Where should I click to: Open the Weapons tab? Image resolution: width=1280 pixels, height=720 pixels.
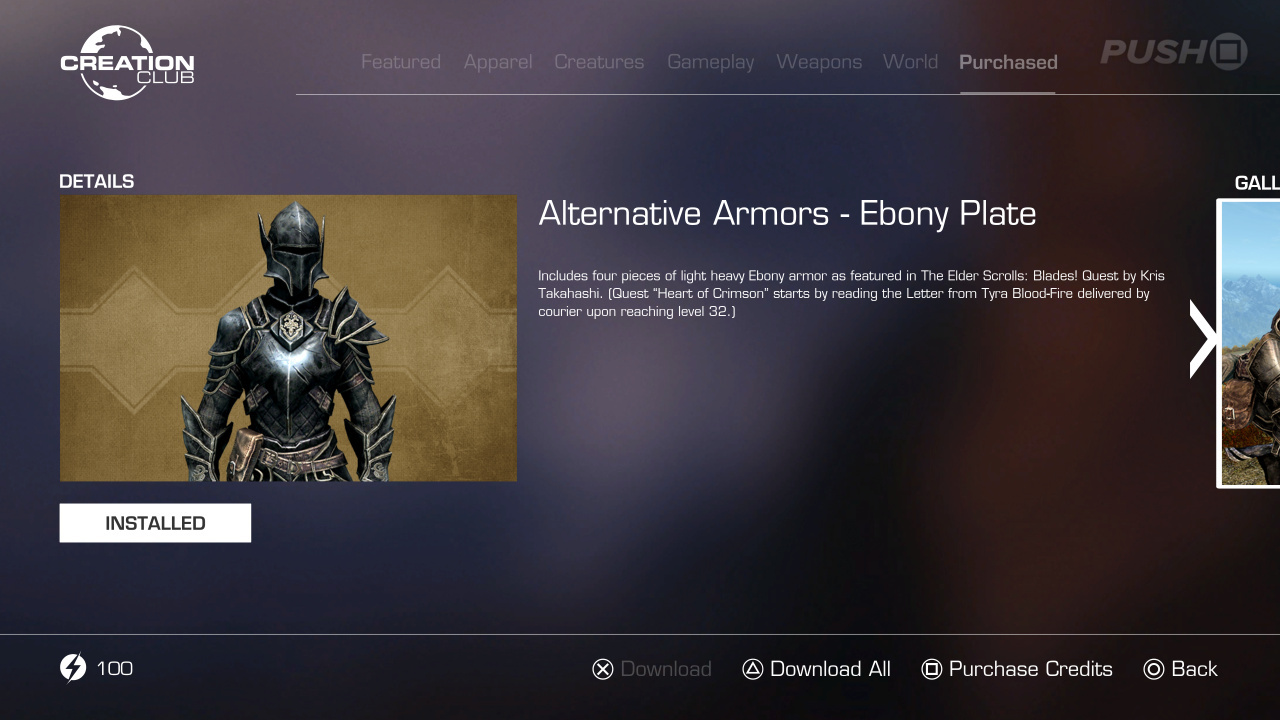point(819,62)
